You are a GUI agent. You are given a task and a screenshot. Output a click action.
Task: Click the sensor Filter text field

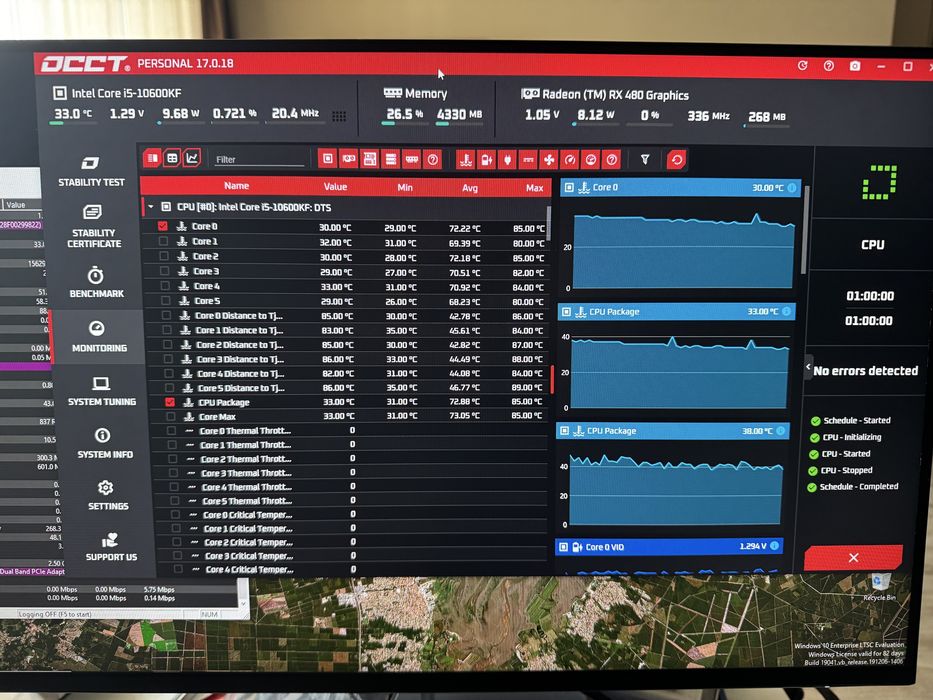258,160
